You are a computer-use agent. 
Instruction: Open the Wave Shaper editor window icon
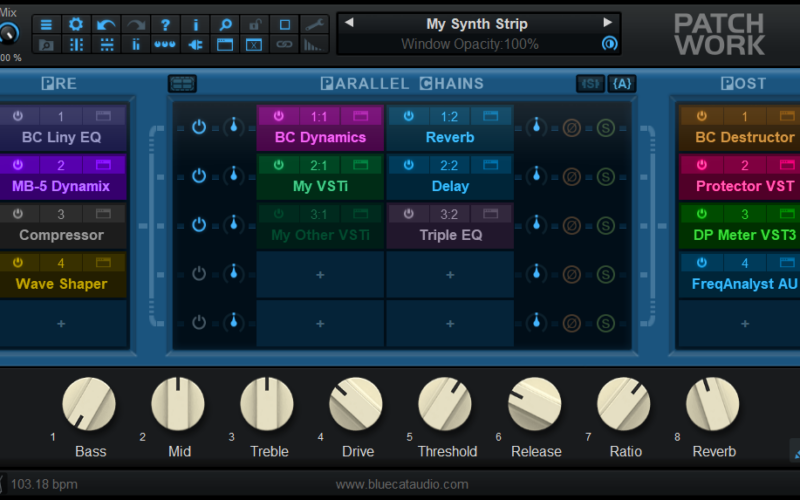point(104,263)
